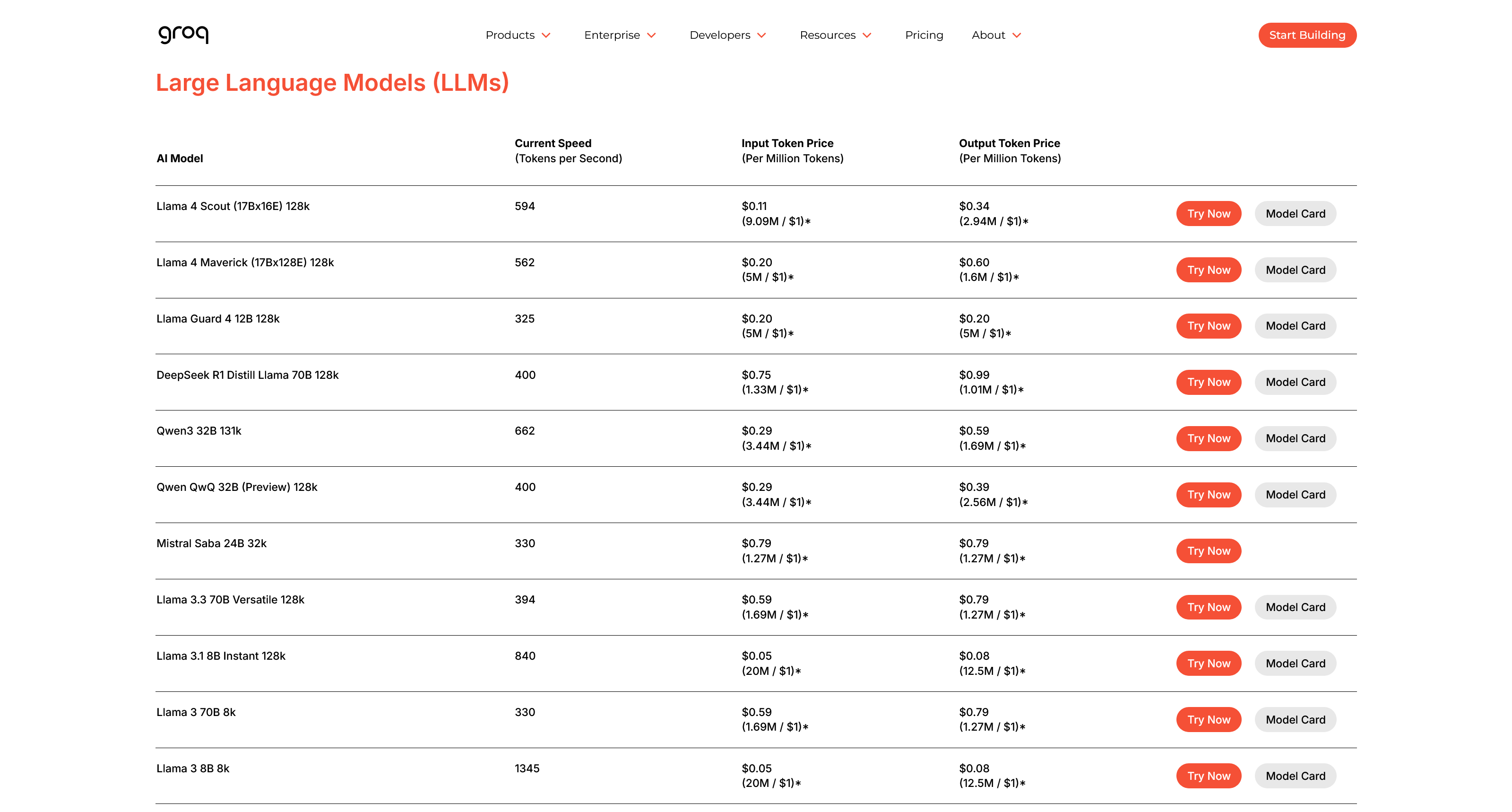Viewport: 1512px width, 812px height.
Task: View Model Card for DeepSeek R1 Distill
Action: click(x=1295, y=382)
